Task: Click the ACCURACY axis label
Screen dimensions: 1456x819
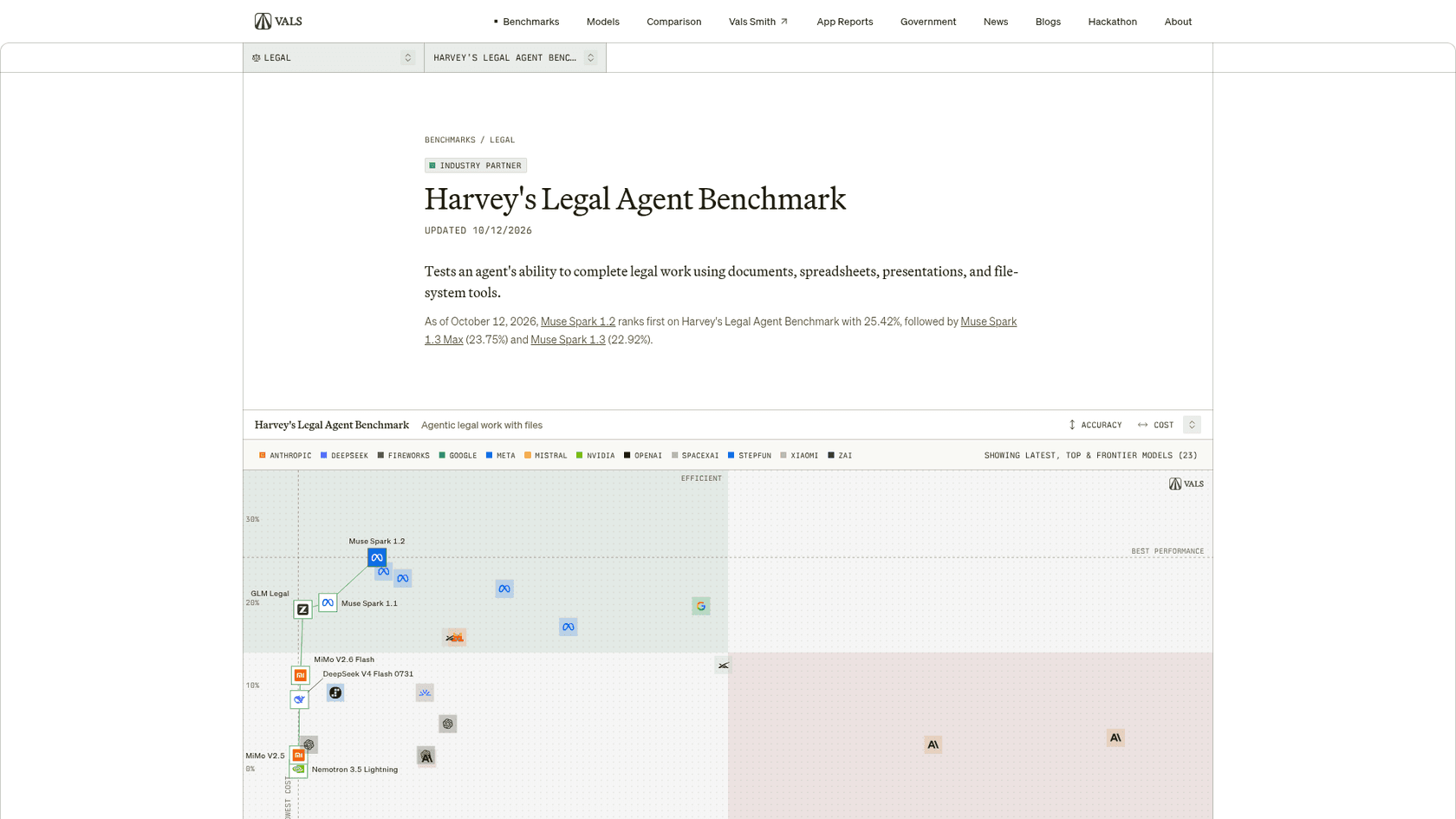Action: pyautogui.click(x=1102, y=425)
